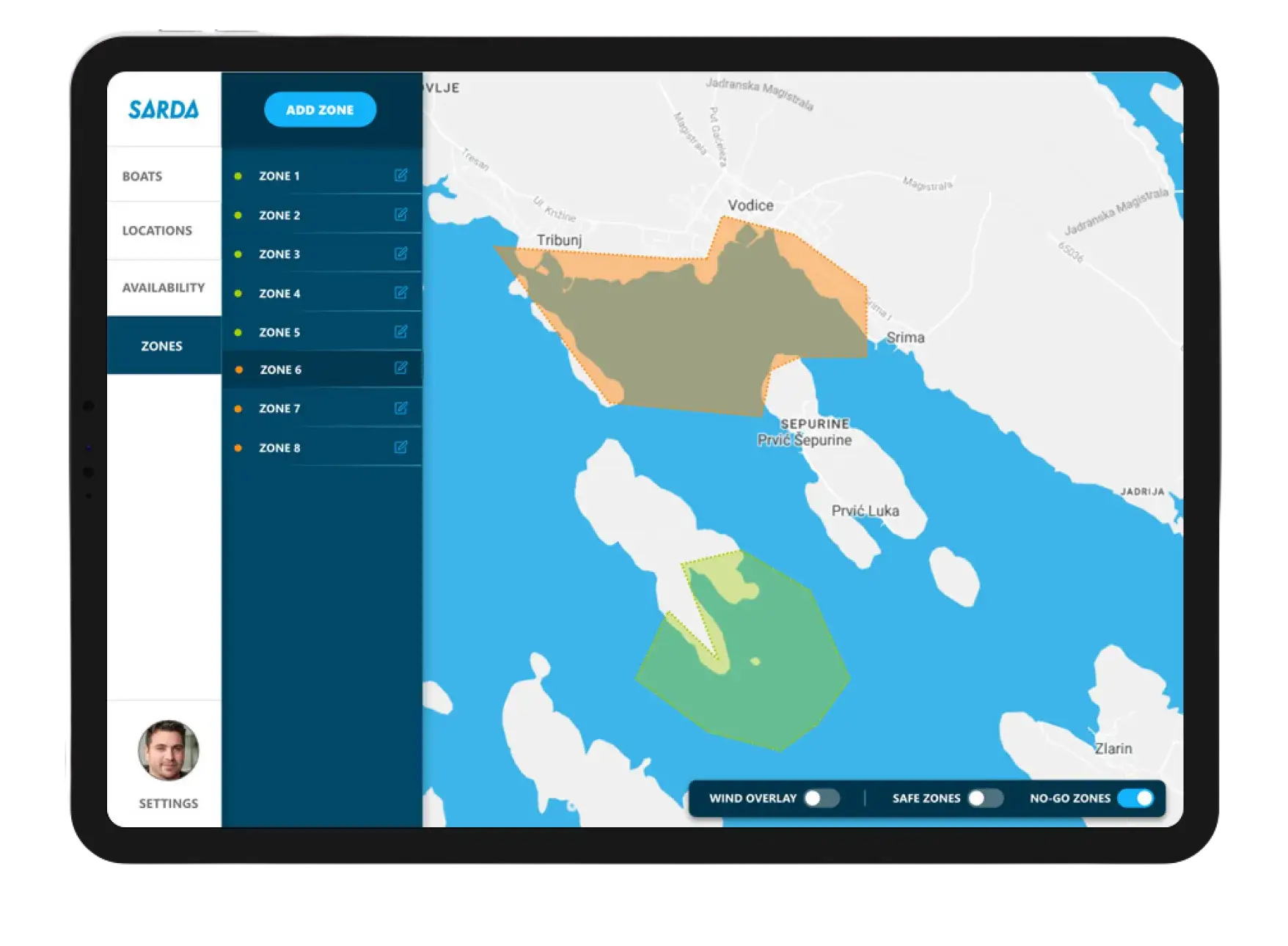Select Zone 8 in the sidebar list
The width and height of the screenshot is (1288, 946).
(x=279, y=447)
